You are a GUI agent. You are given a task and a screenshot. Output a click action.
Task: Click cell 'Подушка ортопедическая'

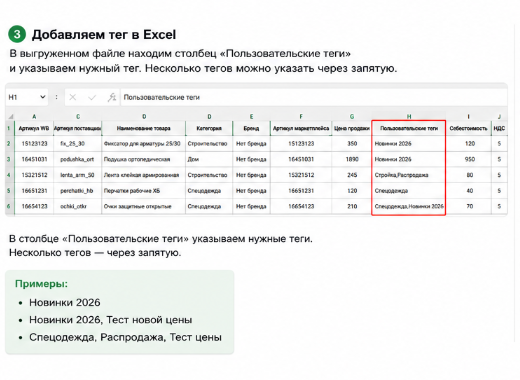click(144, 159)
